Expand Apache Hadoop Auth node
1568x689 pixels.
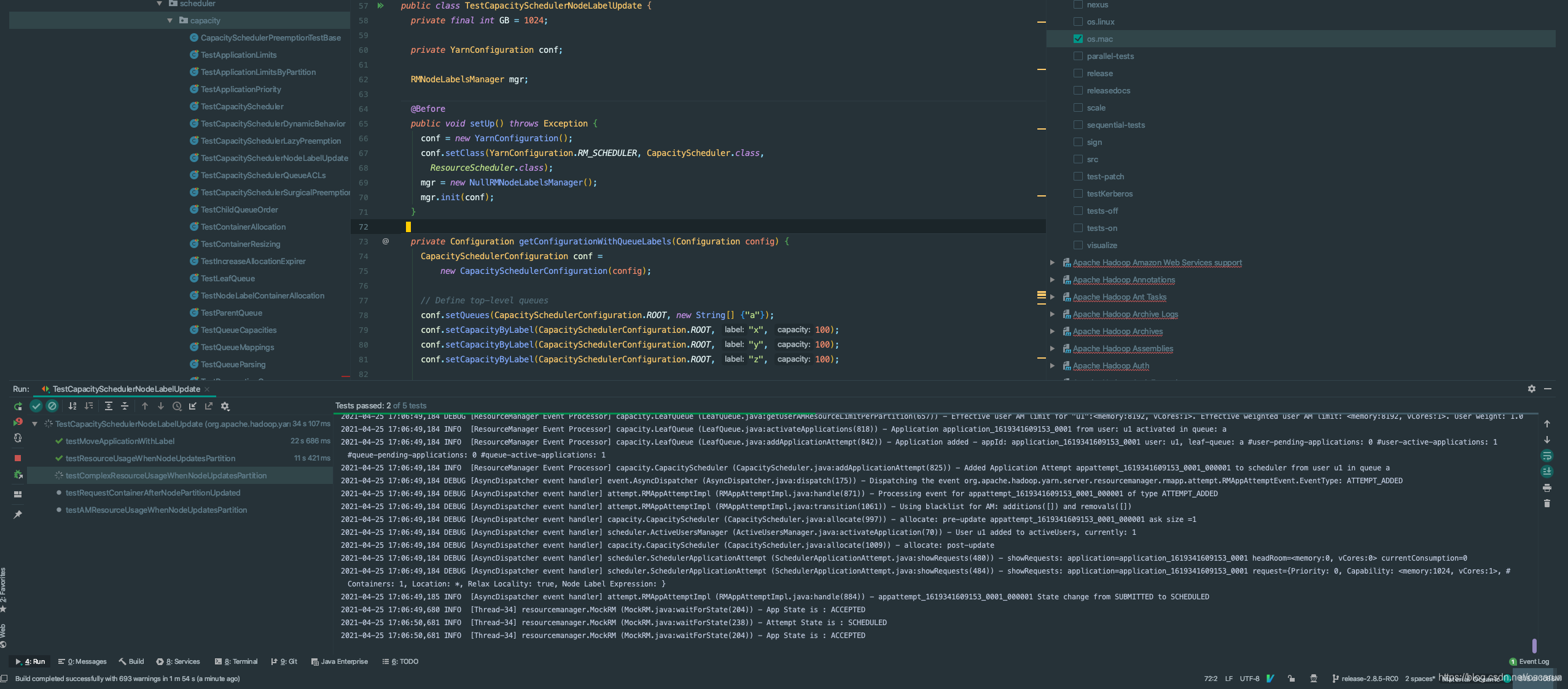tap(1052, 365)
